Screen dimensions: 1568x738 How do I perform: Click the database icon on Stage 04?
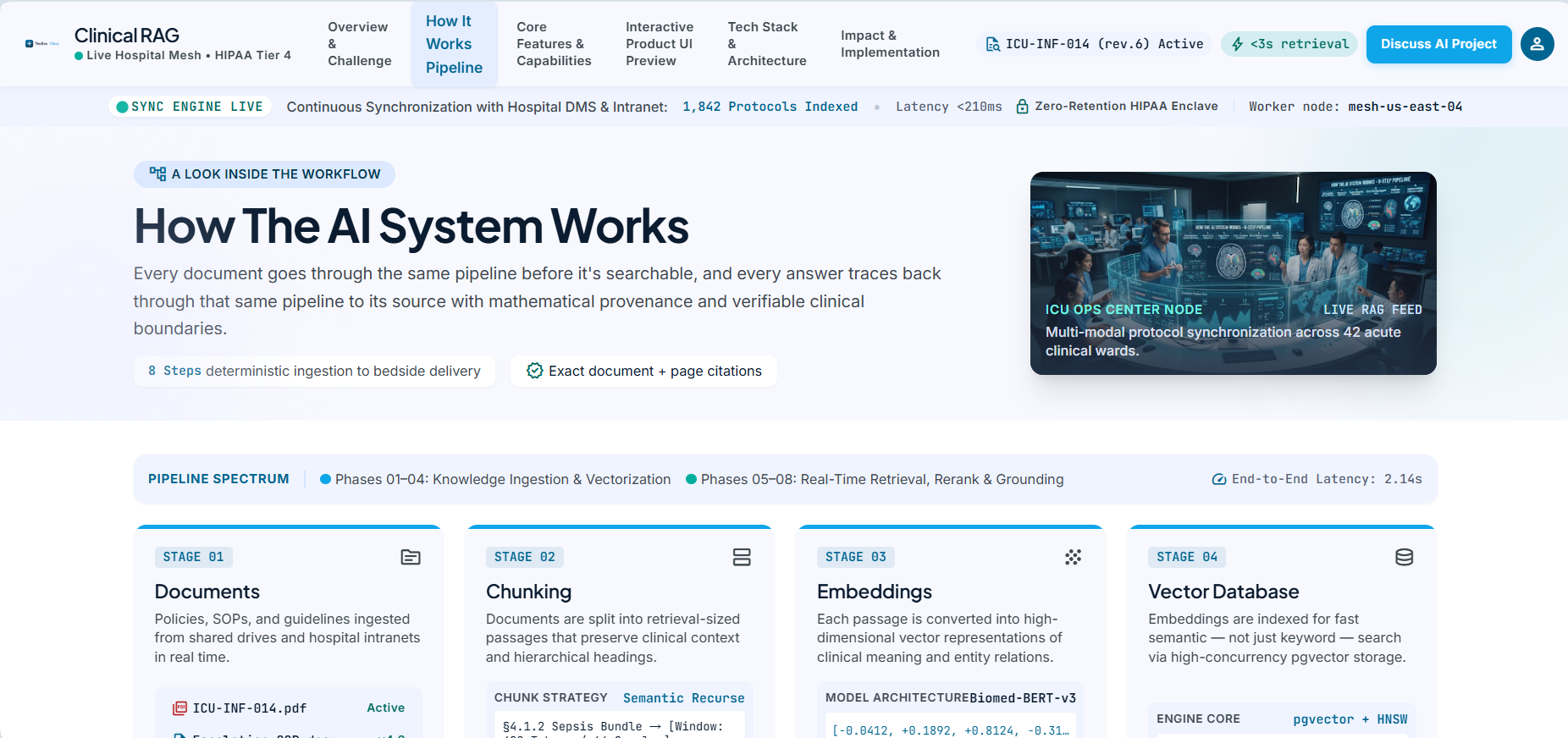[x=1404, y=557]
